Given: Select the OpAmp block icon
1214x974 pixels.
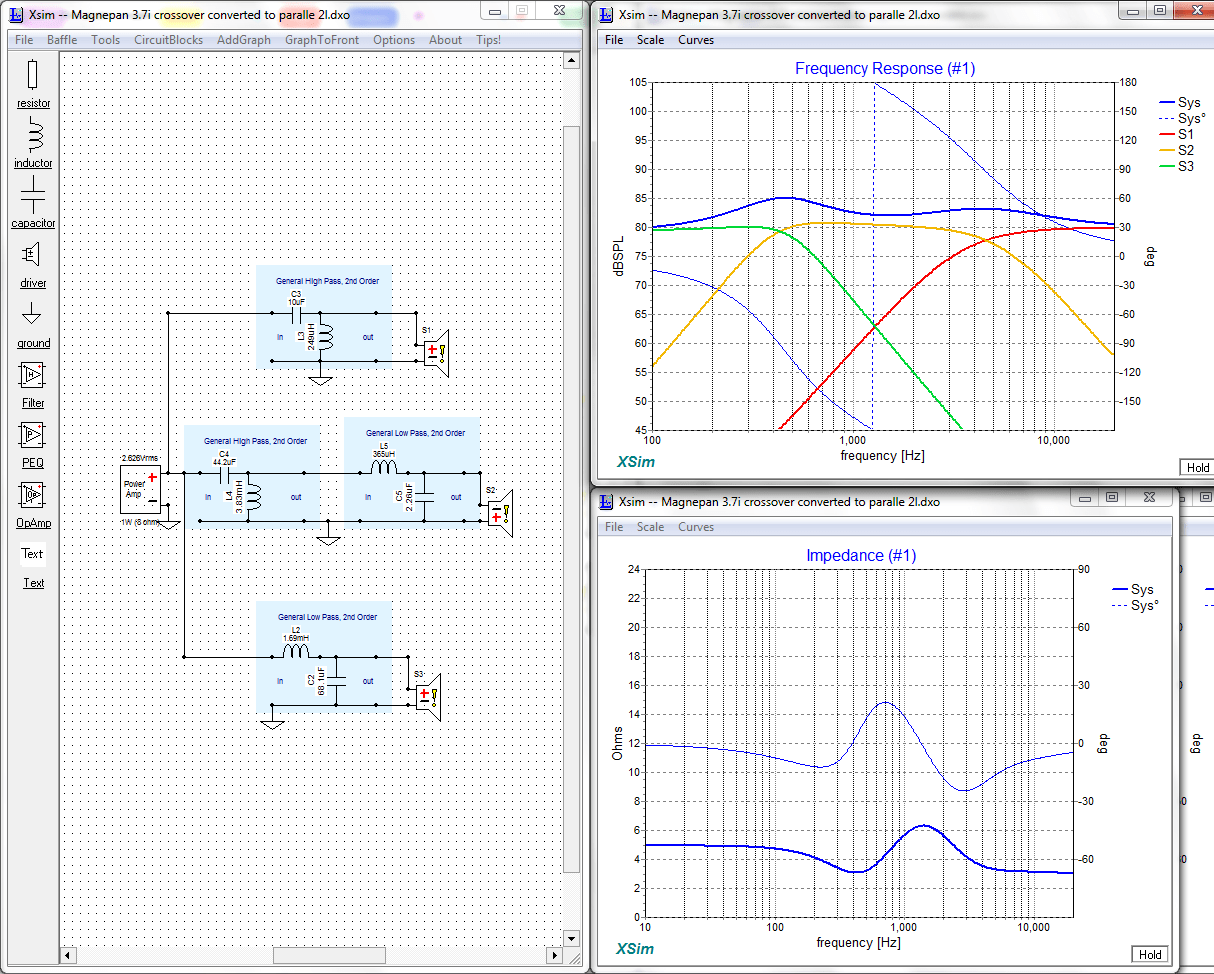Looking at the screenshot, I should (x=33, y=495).
